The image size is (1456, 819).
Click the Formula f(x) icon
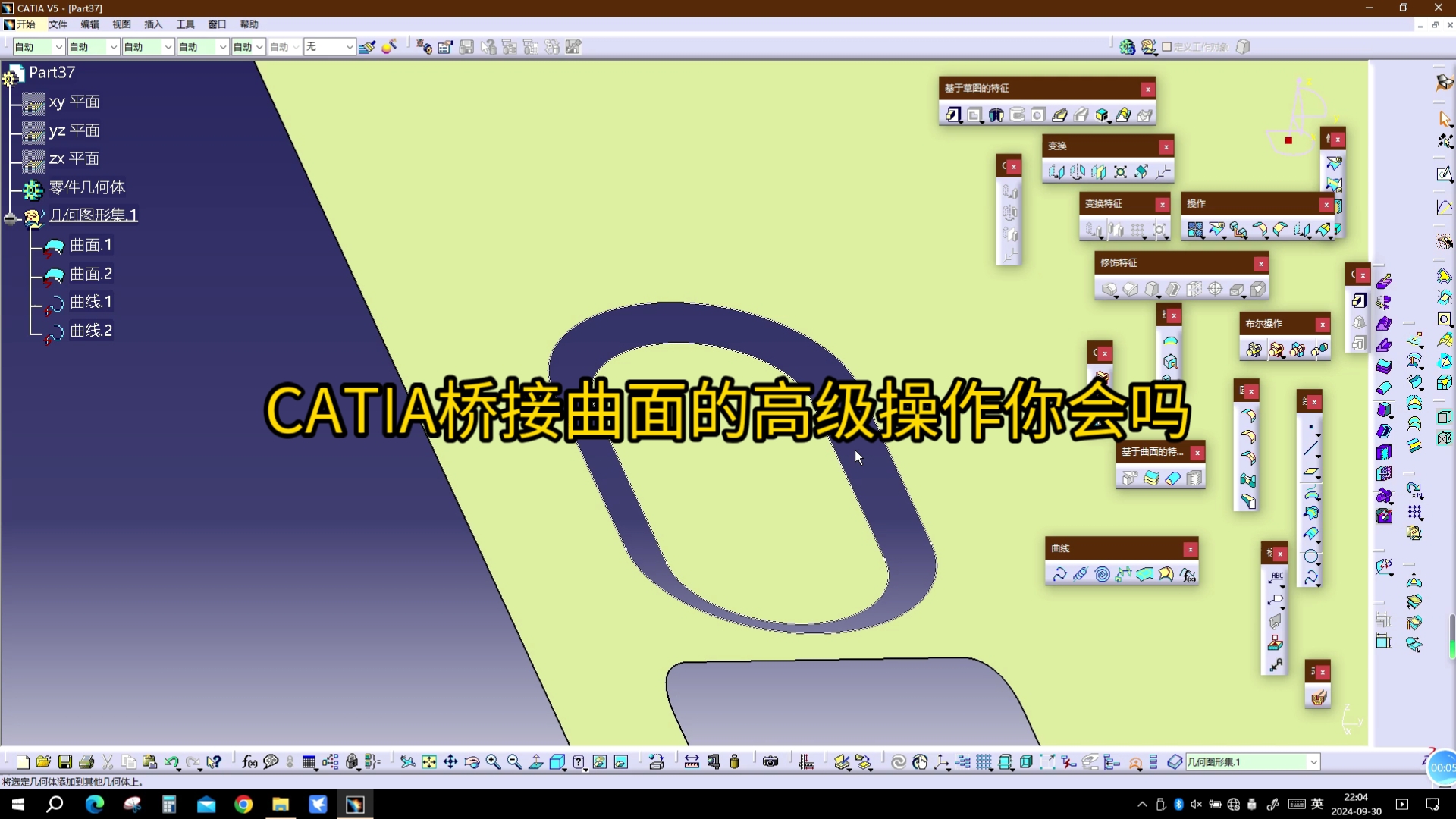[249, 761]
